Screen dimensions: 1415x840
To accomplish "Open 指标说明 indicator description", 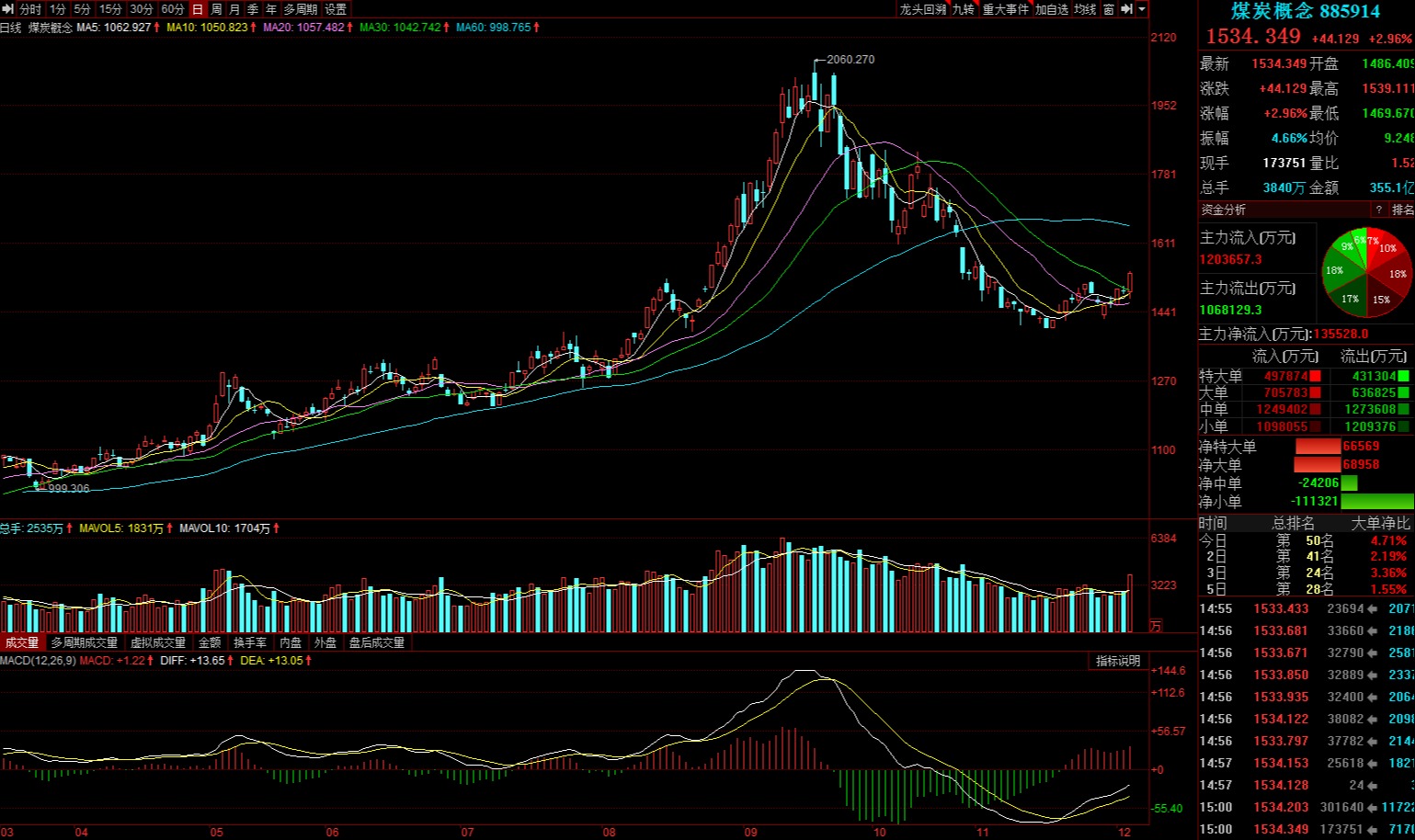I will point(1118,661).
